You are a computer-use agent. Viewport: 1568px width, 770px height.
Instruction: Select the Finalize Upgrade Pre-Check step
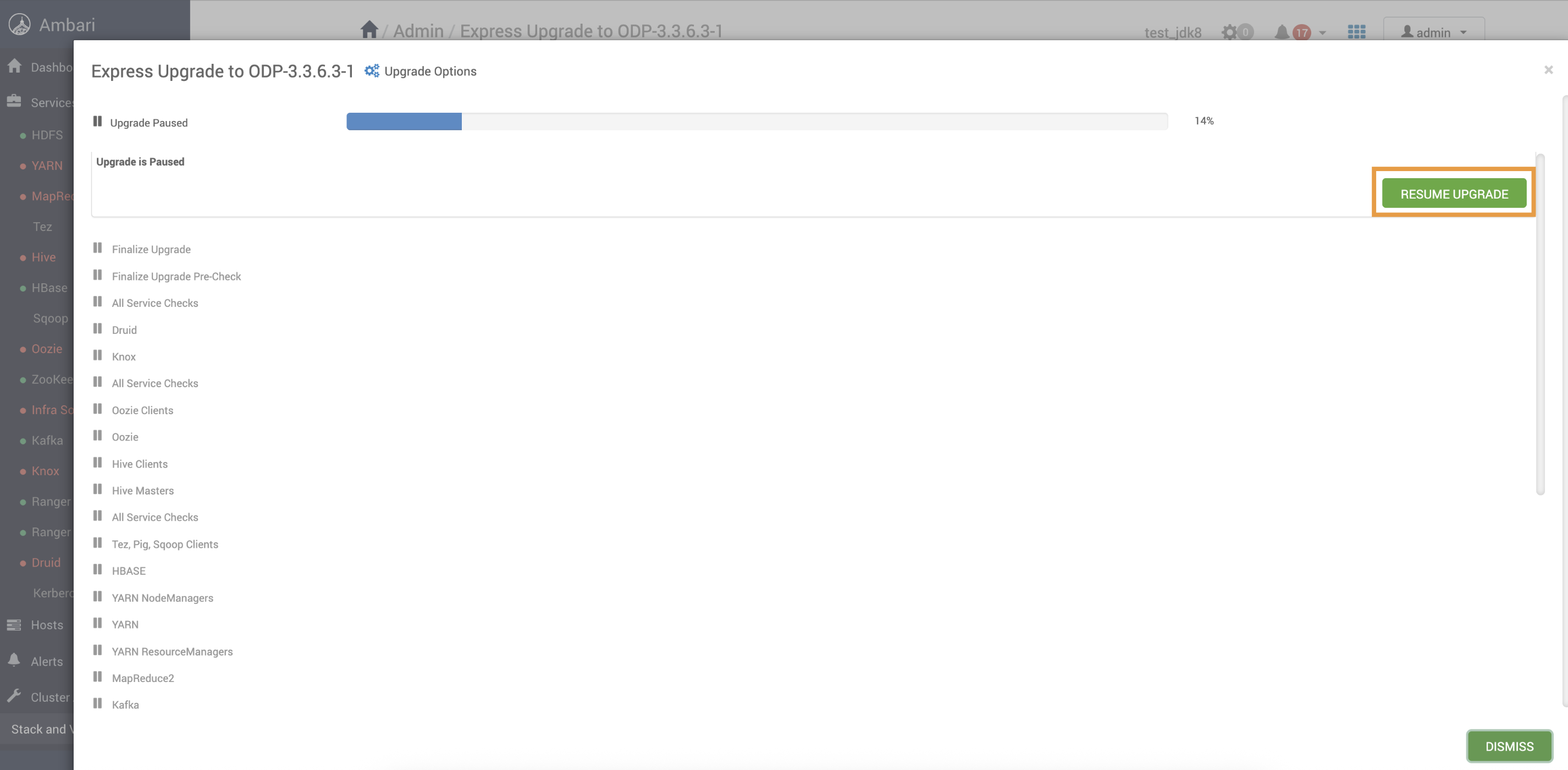pyautogui.click(x=176, y=276)
